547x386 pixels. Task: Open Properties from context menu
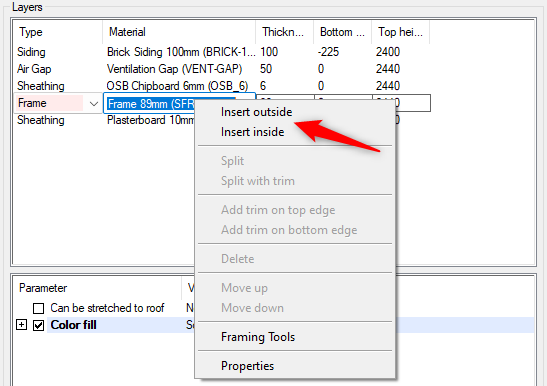(247, 366)
